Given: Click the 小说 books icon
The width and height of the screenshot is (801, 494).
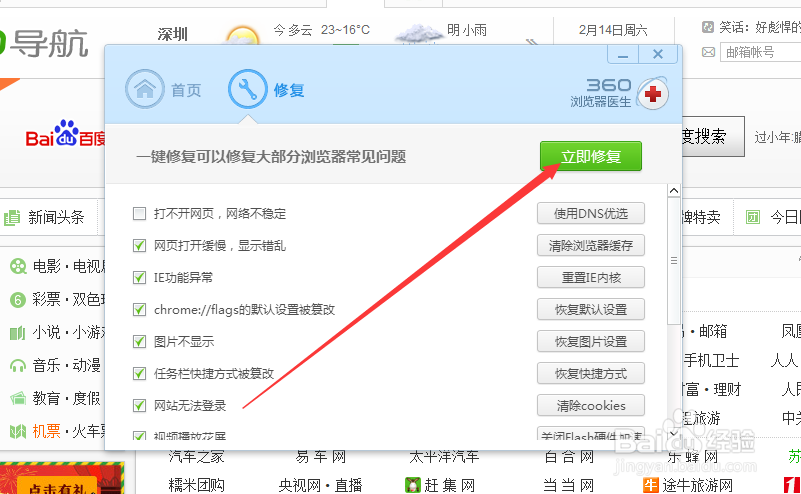Looking at the screenshot, I should (18, 333).
